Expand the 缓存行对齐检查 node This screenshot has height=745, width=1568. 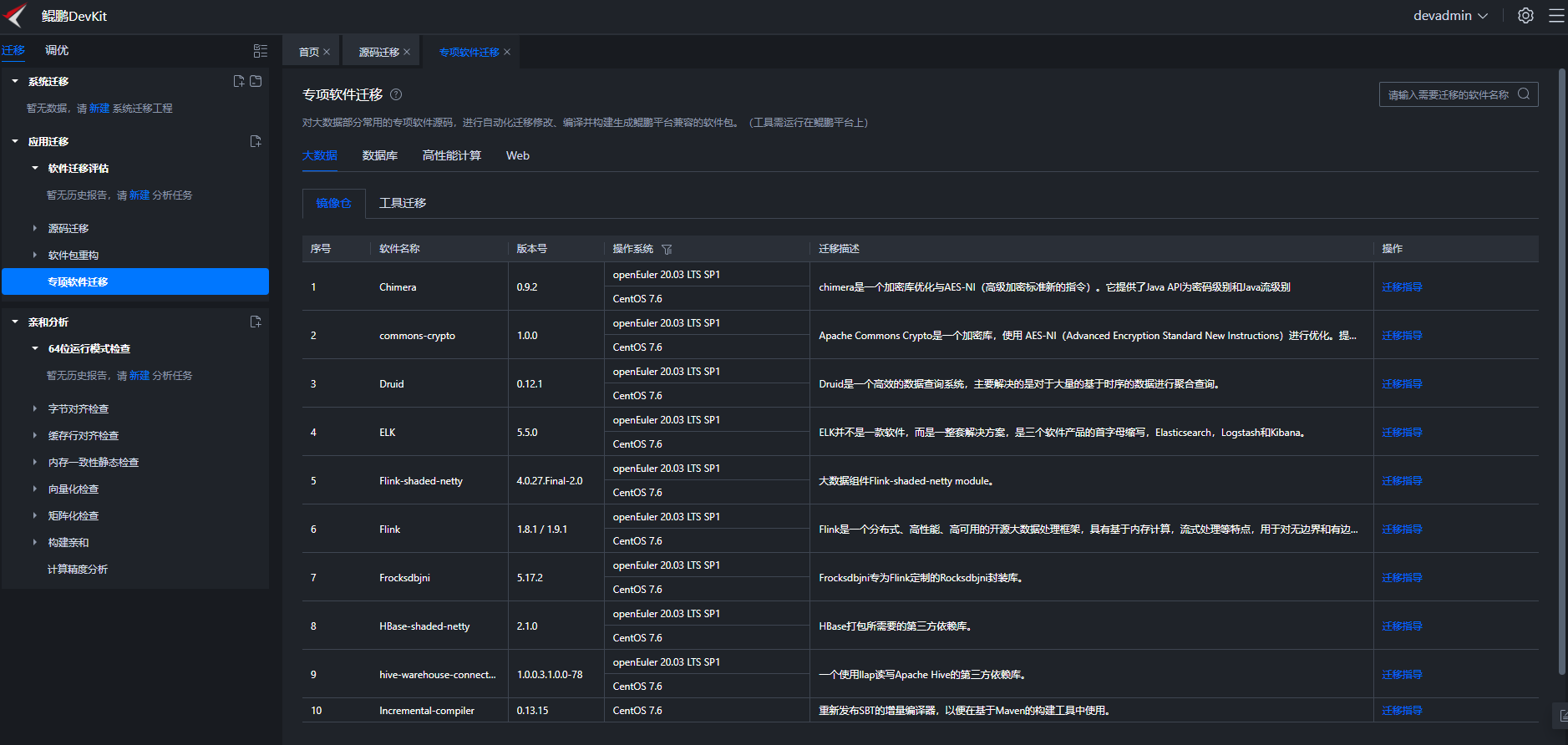click(x=35, y=435)
